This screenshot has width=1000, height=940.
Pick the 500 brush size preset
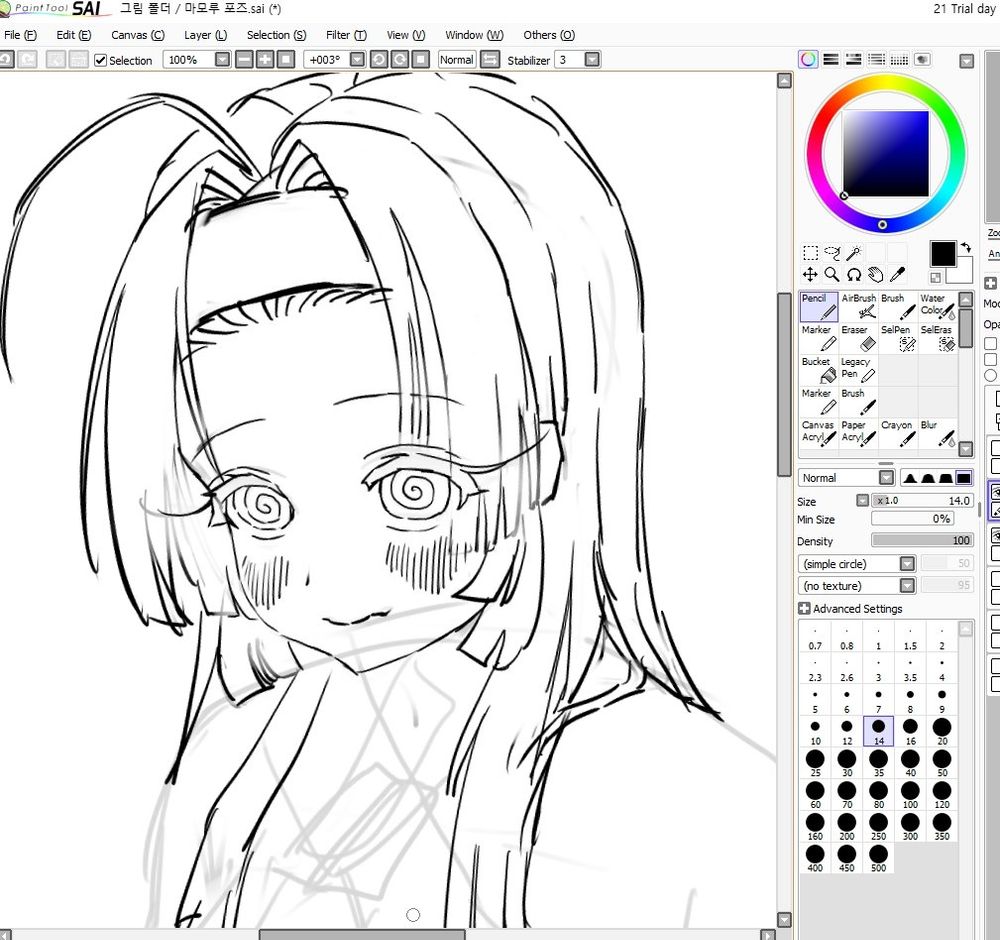point(878,858)
